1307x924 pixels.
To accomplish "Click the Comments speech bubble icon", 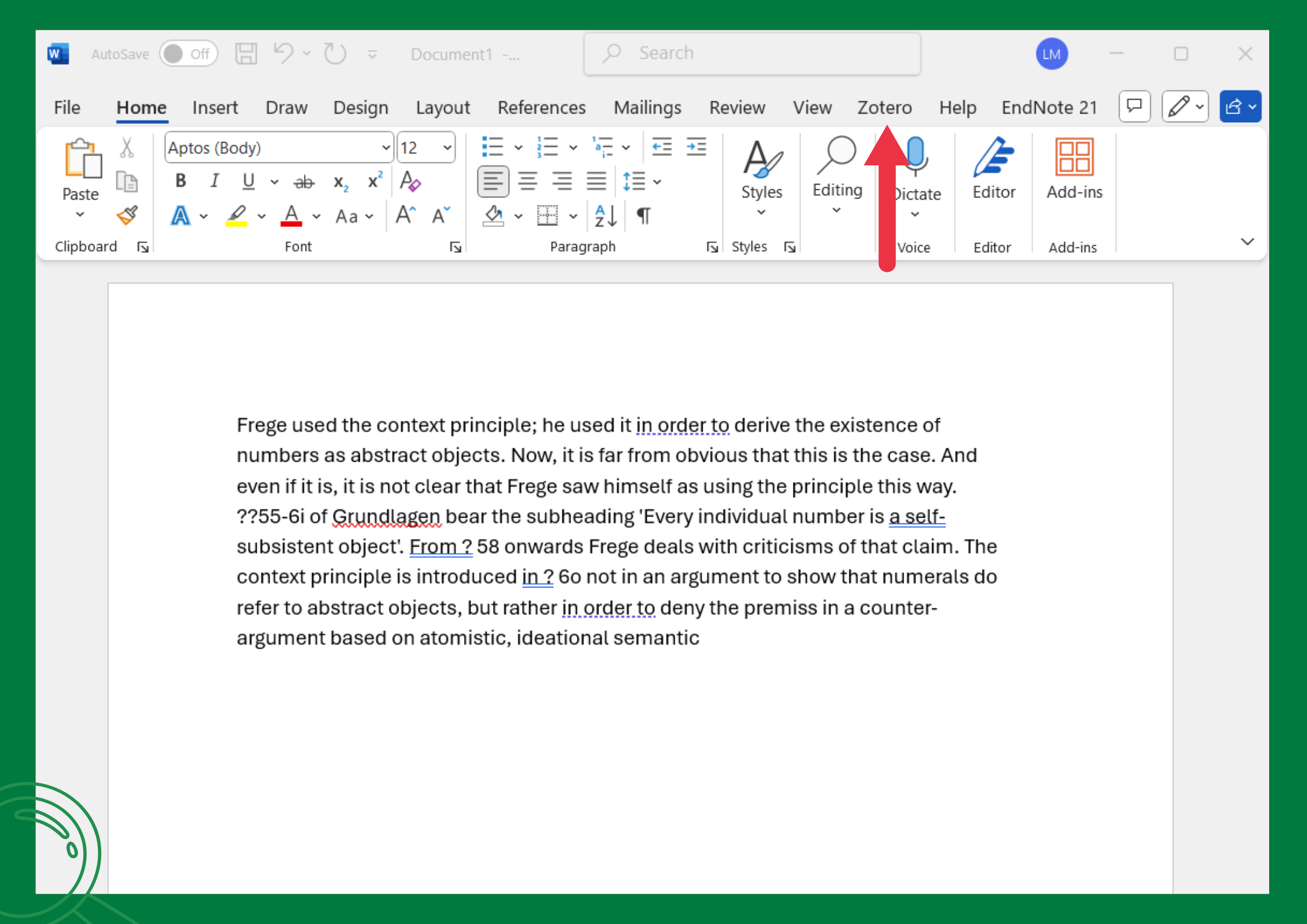I will pos(1134,107).
